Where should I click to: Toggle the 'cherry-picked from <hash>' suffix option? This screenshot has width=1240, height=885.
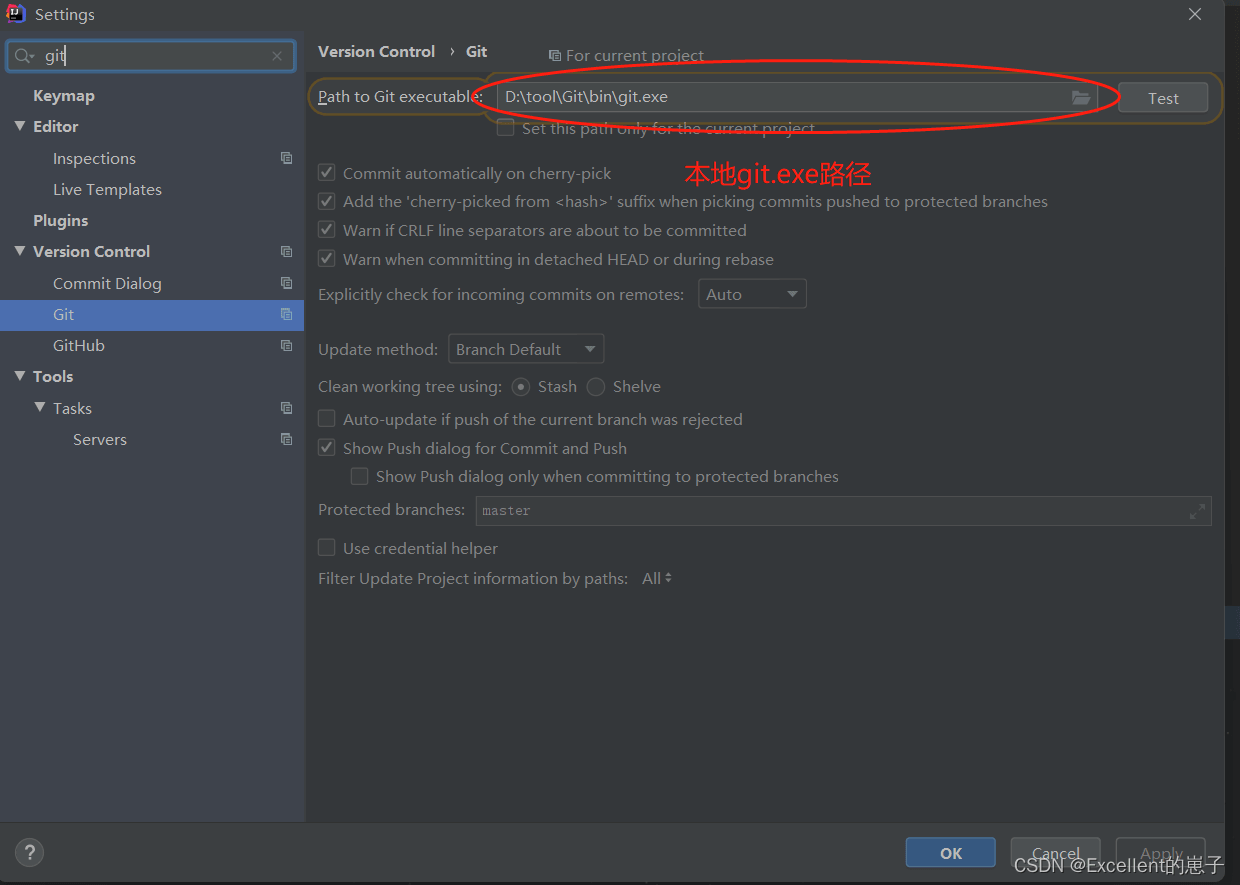326,201
